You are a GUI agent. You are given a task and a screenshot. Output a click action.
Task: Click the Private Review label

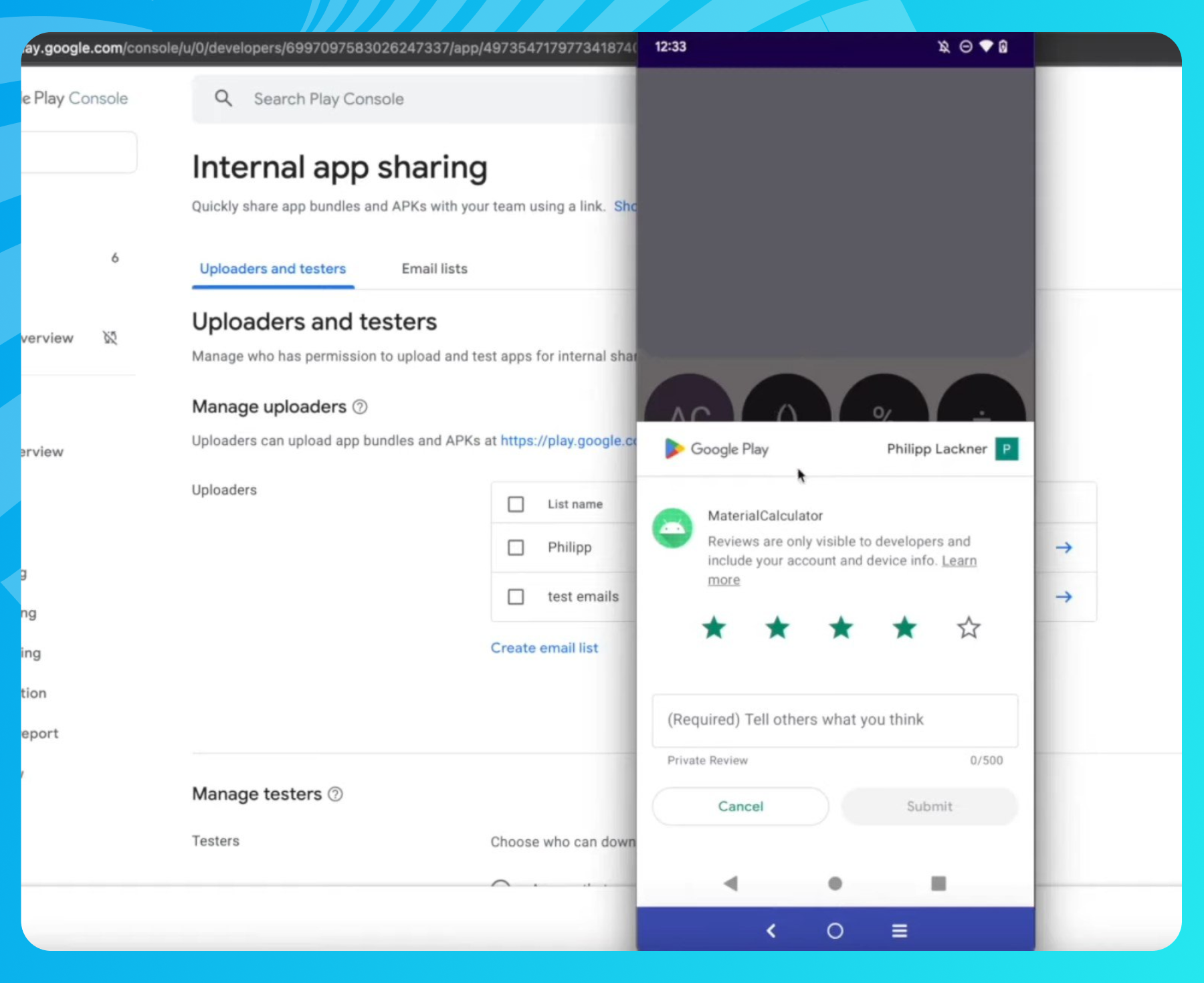click(708, 760)
